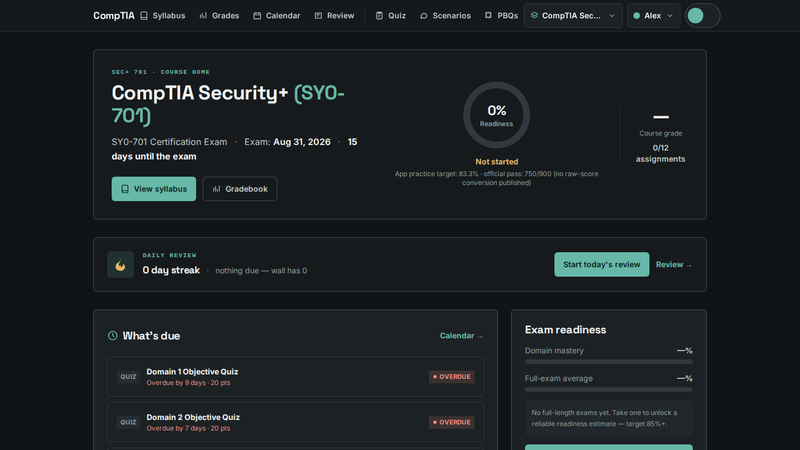Click QUIZ tag on Domain 1 row
Image resolution: width=800 pixels, height=450 pixels.
pyautogui.click(x=128, y=377)
